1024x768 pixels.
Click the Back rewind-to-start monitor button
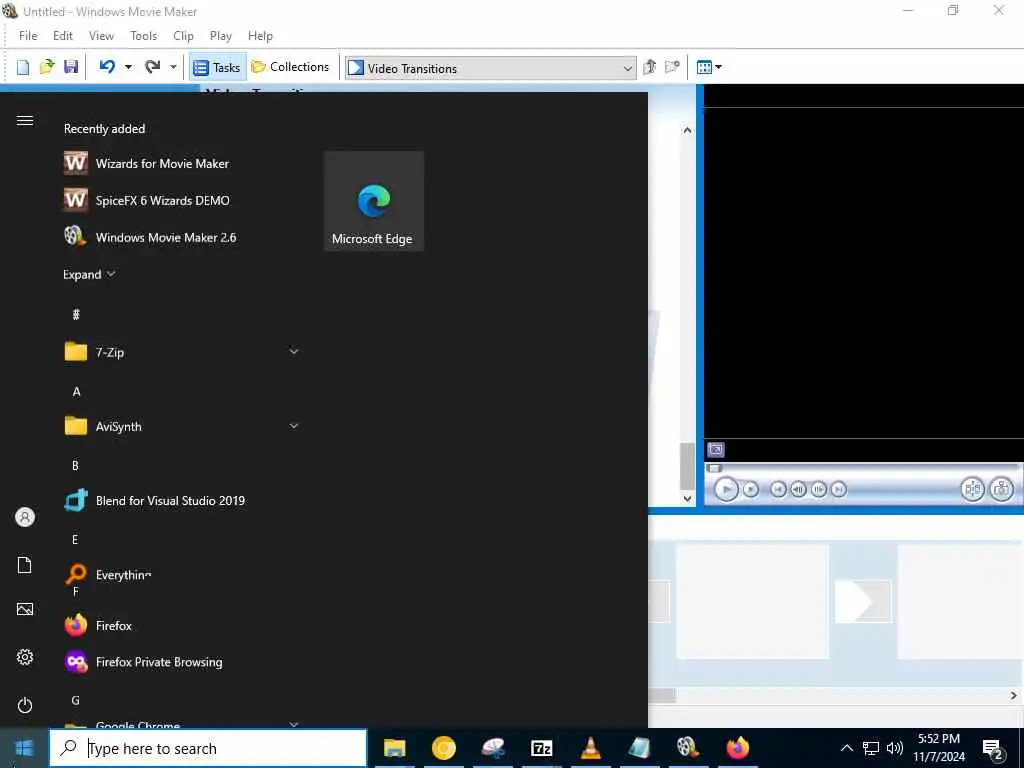click(x=778, y=489)
